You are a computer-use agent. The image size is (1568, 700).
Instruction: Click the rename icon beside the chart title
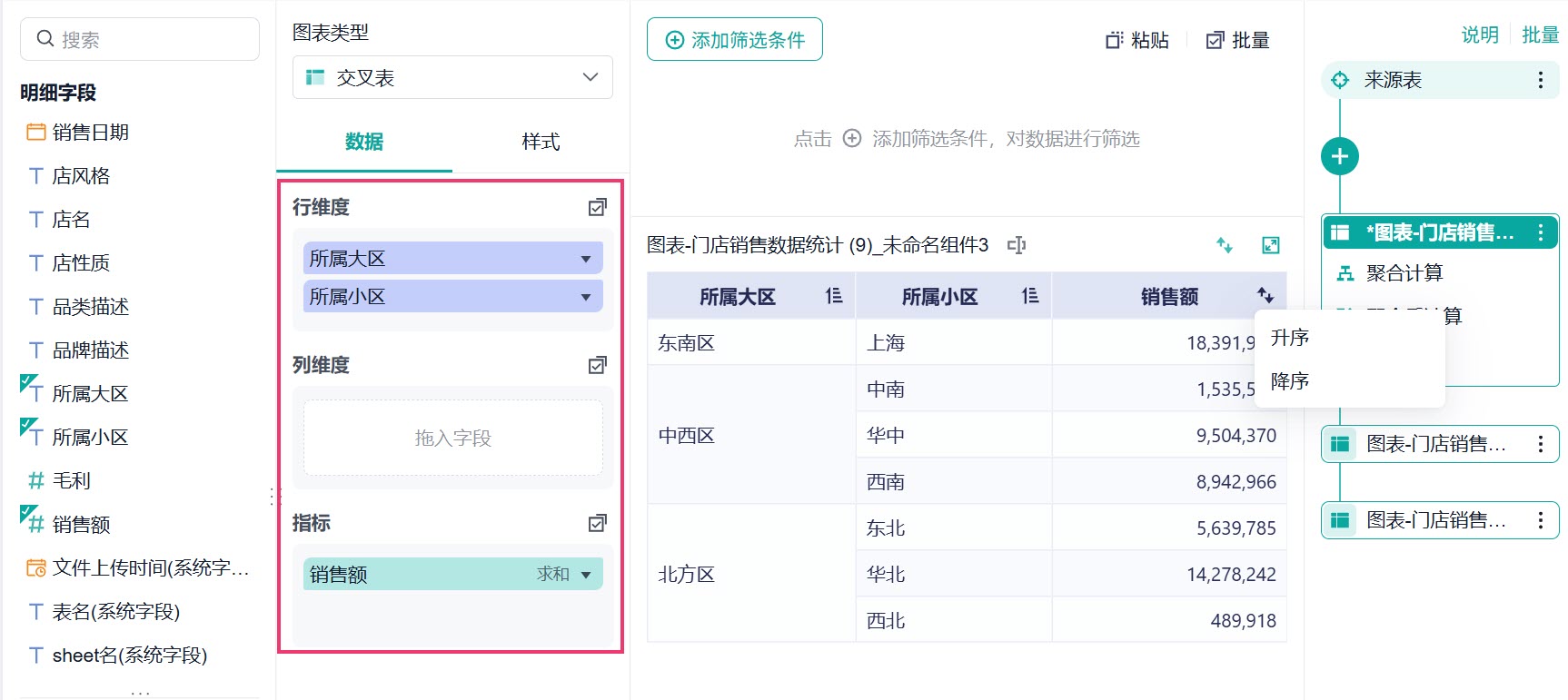(1017, 245)
